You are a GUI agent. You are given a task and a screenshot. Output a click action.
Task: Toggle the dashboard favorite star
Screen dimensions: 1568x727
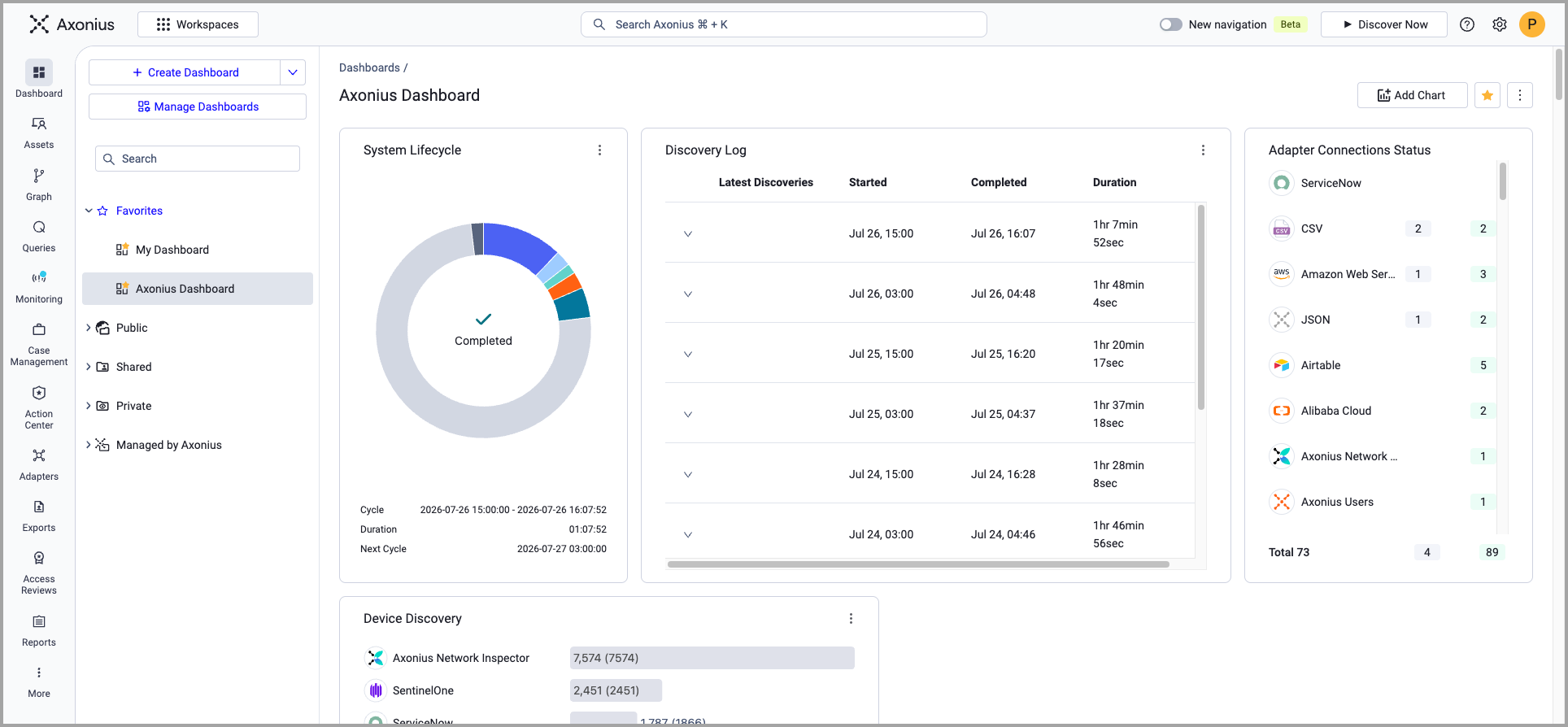coord(1487,95)
